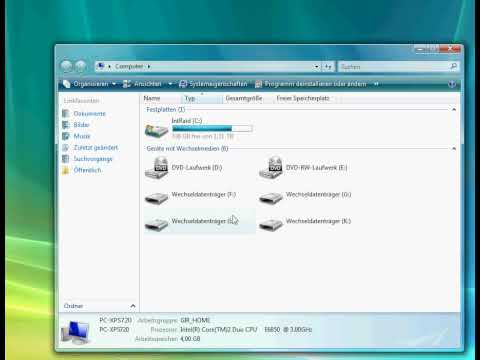Expand the arrow after Computer breadcrumb
Viewport: 480px width, 360px height.
point(149,66)
